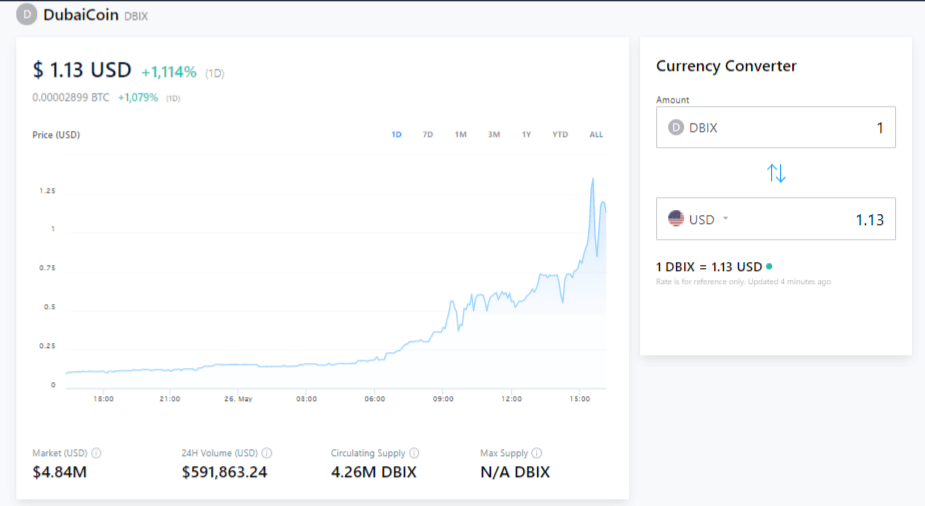Click the green live-rate status dot

pyautogui.click(x=769, y=267)
